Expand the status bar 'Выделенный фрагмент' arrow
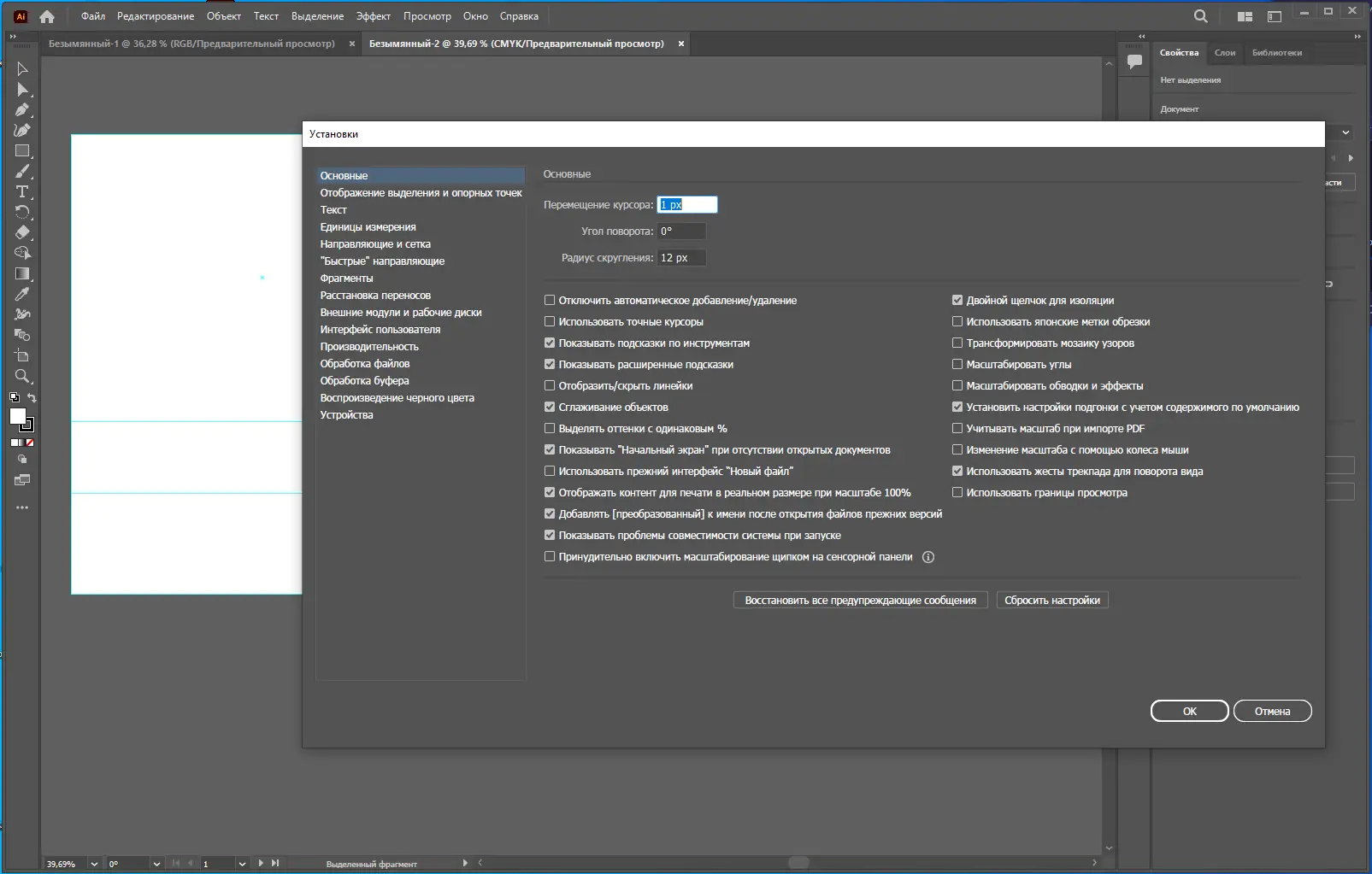Image resolution: width=1372 pixels, height=874 pixels. click(x=465, y=863)
